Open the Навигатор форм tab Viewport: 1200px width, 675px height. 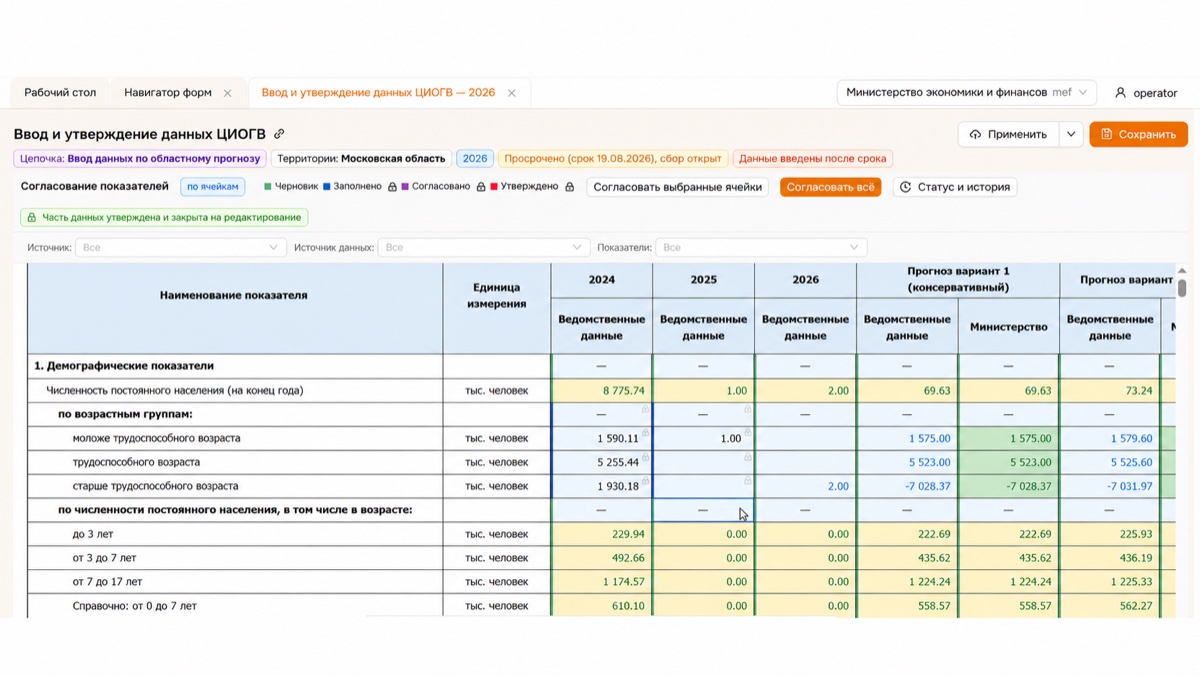click(168, 93)
